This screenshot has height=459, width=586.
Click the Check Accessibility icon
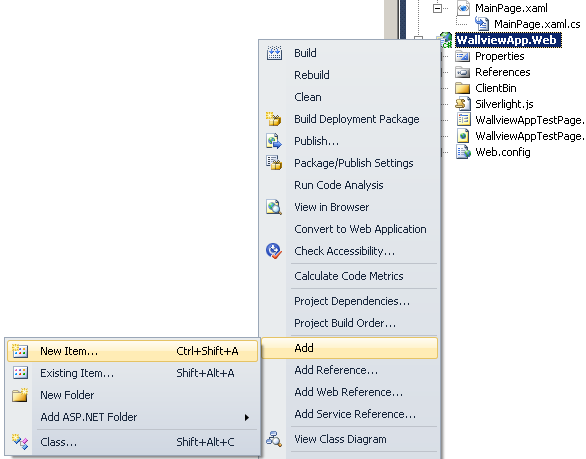pos(274,251)
